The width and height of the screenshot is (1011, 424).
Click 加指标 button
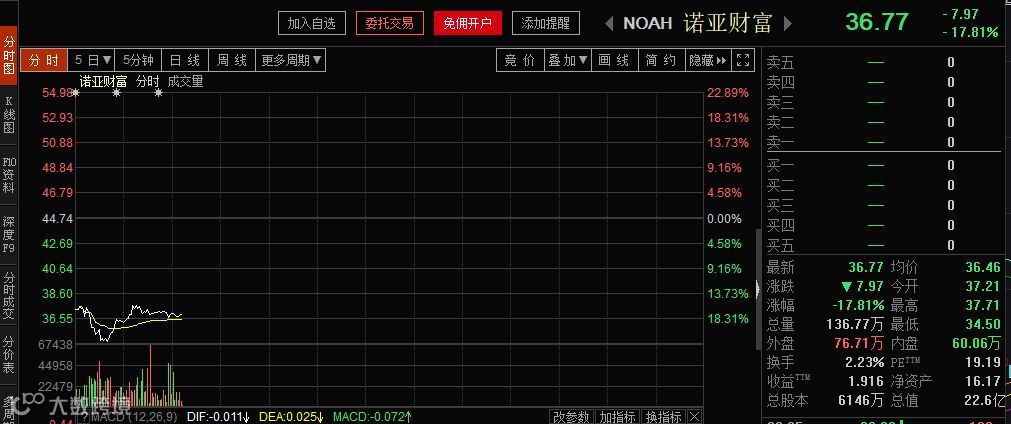point(617,417)
